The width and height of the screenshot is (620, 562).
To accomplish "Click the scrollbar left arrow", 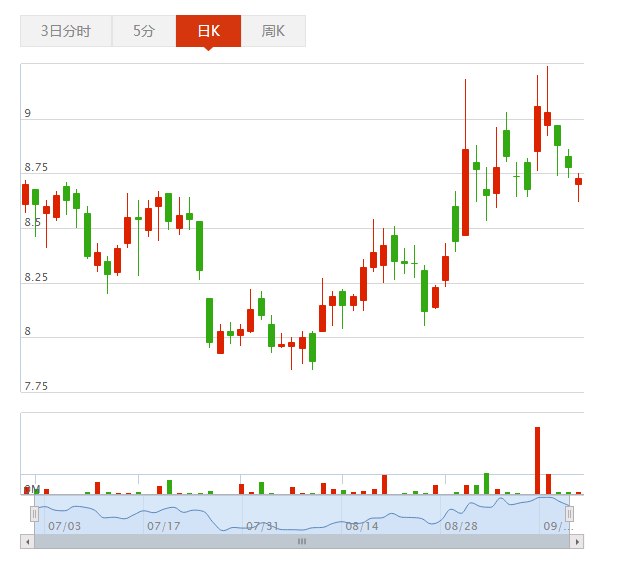I will pos(27,541).
